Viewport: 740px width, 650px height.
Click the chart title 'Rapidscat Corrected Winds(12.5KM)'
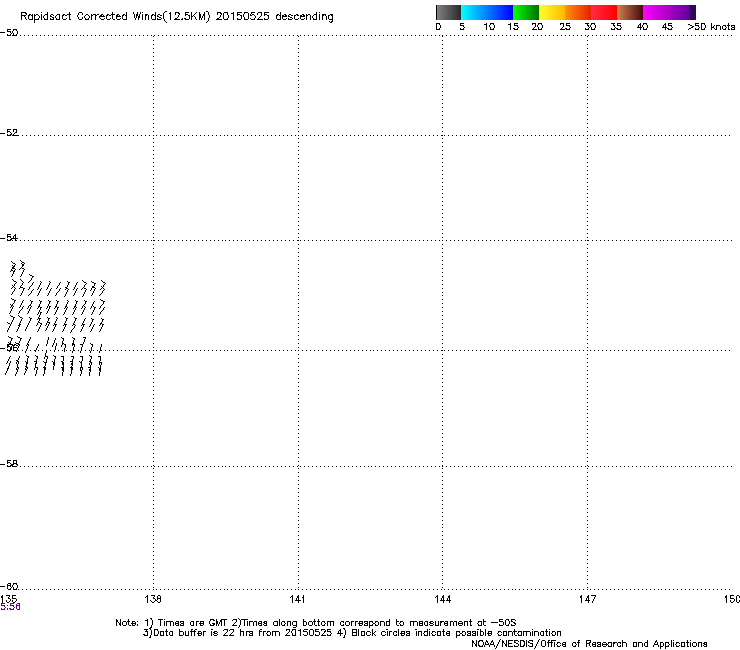pos(115,17)
